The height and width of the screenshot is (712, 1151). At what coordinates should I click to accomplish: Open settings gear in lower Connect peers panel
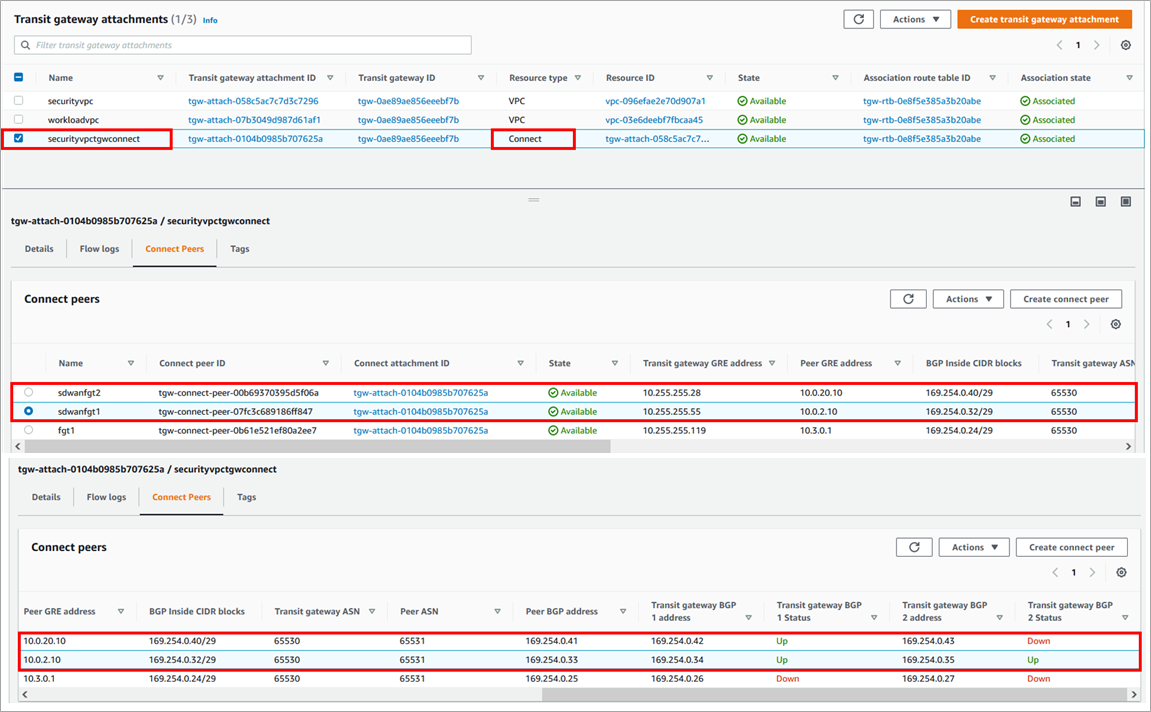tap(1121, 573)
